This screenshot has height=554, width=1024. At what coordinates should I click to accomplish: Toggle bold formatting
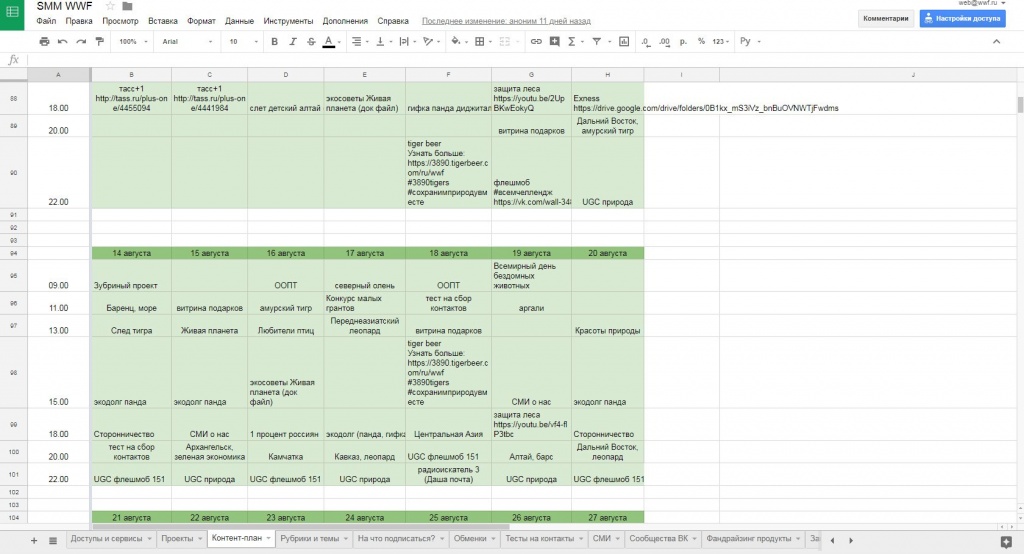point(275,42)
